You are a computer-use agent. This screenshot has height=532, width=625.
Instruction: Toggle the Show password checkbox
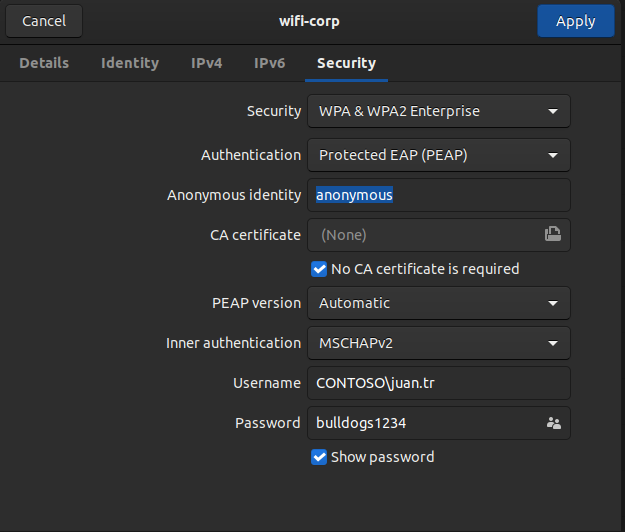point(320,457)
